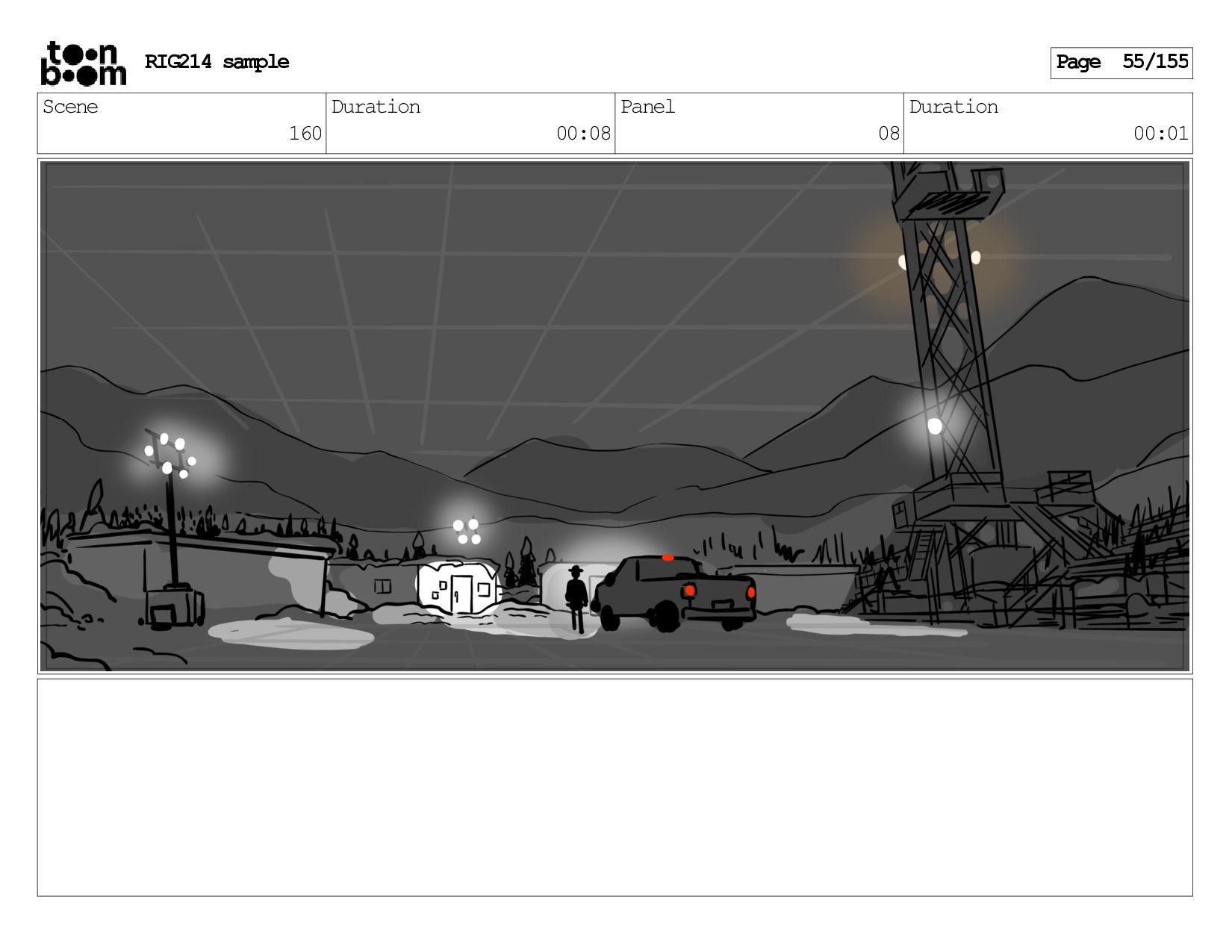Click the panel number '08'
This screenshot has width=1232, height=952.
[x=889, y=134]
